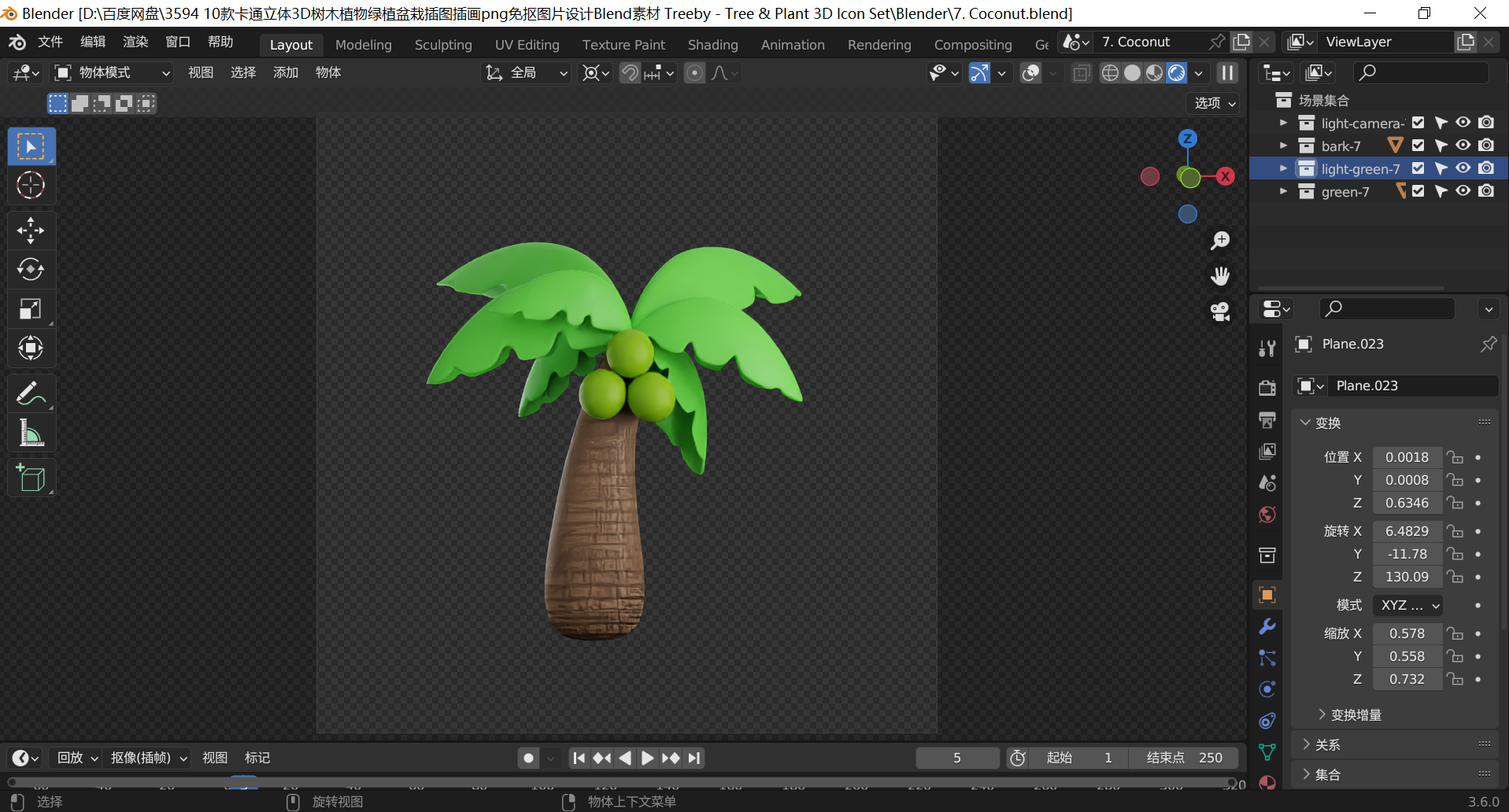Disable light-camera collection in renders
Screen dimensions: 1509x812
tap(1486, 123)
